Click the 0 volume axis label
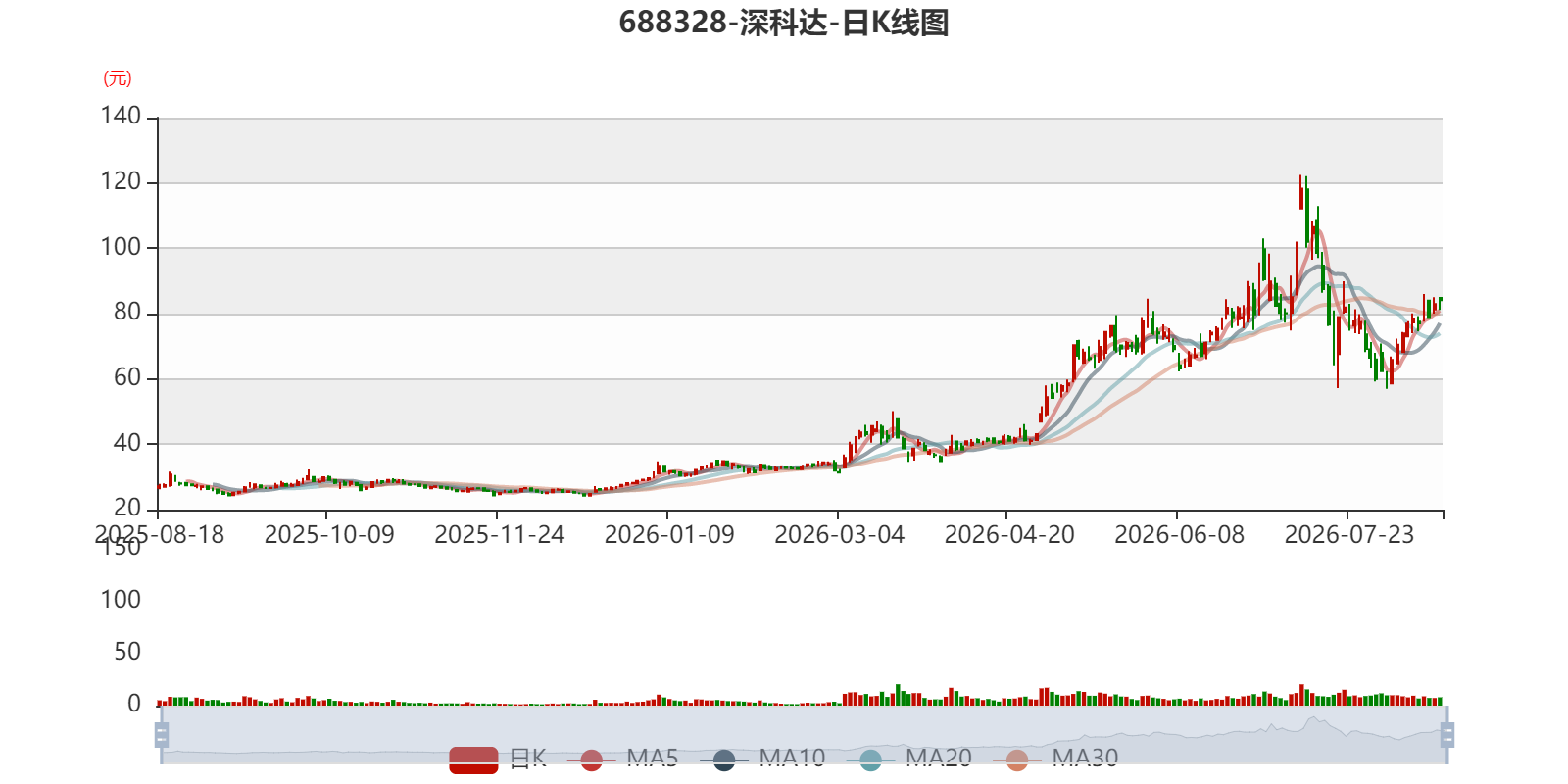The width and height of the screenshot is (1568, 784). pos(134,704)
